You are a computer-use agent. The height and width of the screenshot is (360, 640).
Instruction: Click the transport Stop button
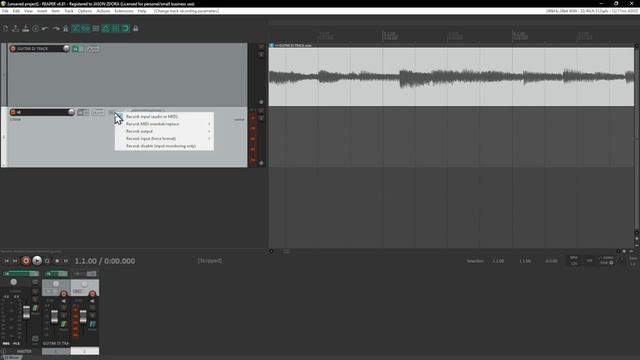[57, 261]
